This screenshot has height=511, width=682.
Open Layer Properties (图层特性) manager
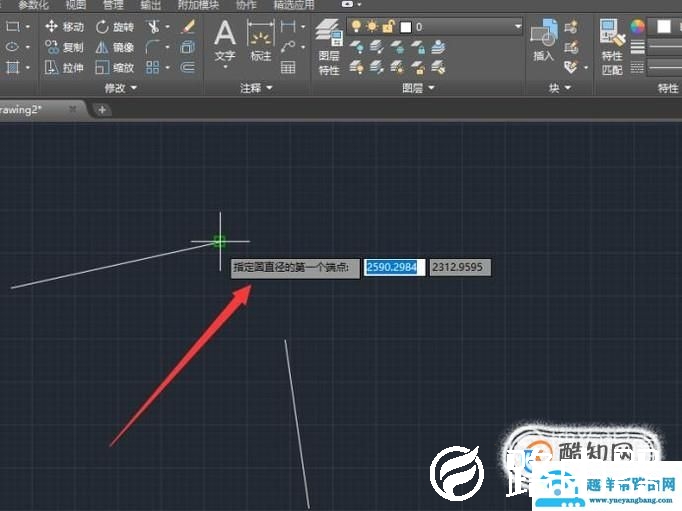[x=328, y=48]
